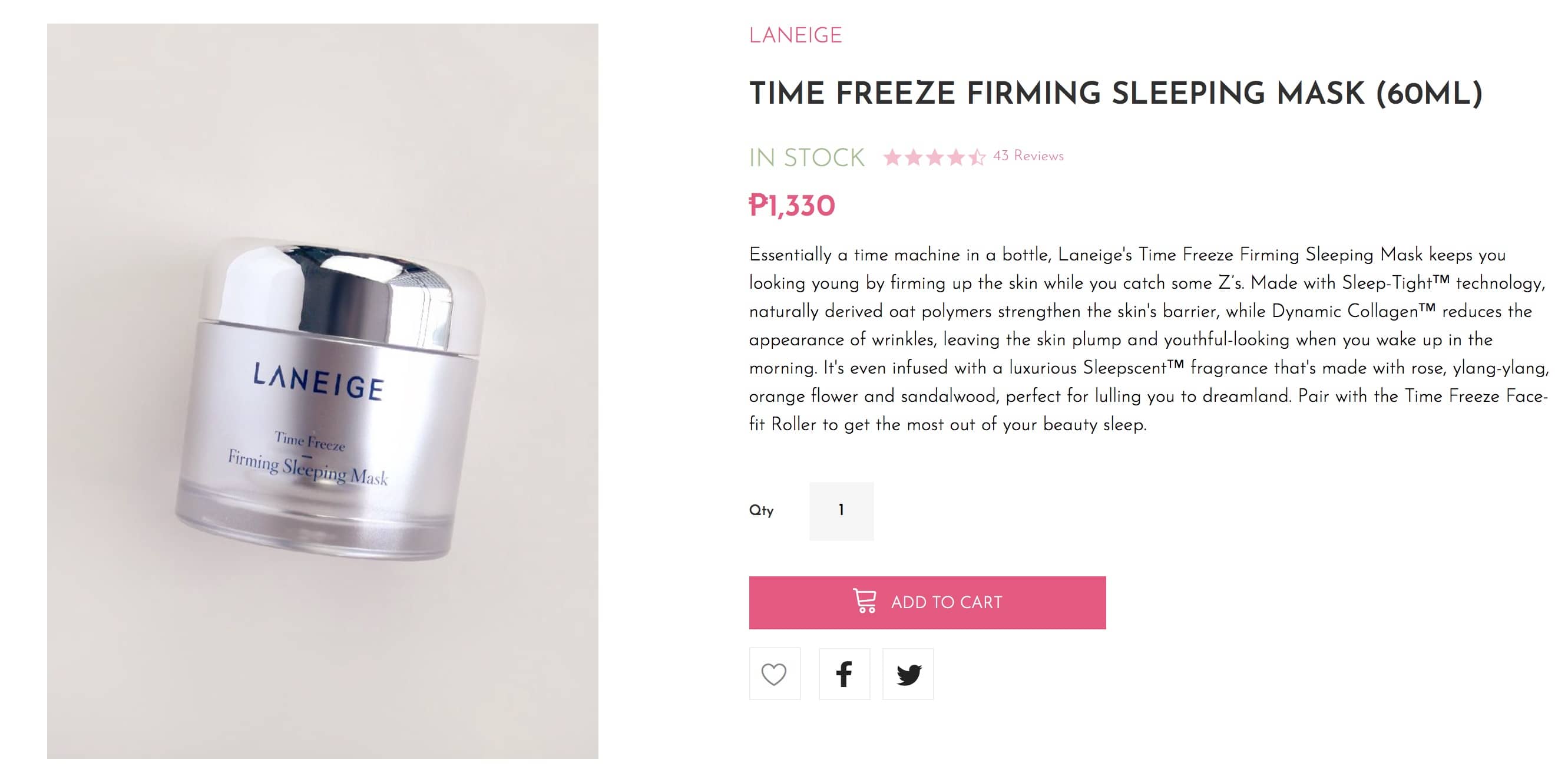Click the shopping cart icon on the button

[864, 601]
